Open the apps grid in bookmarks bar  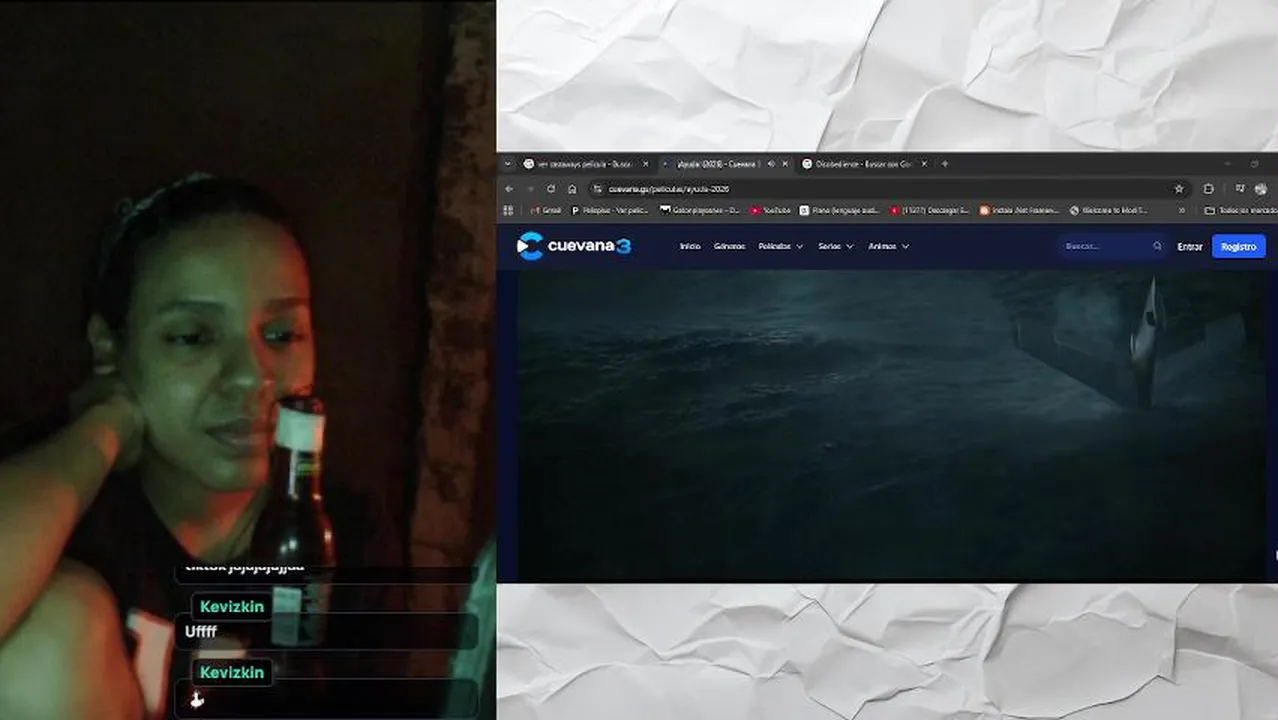coord(508,211)
